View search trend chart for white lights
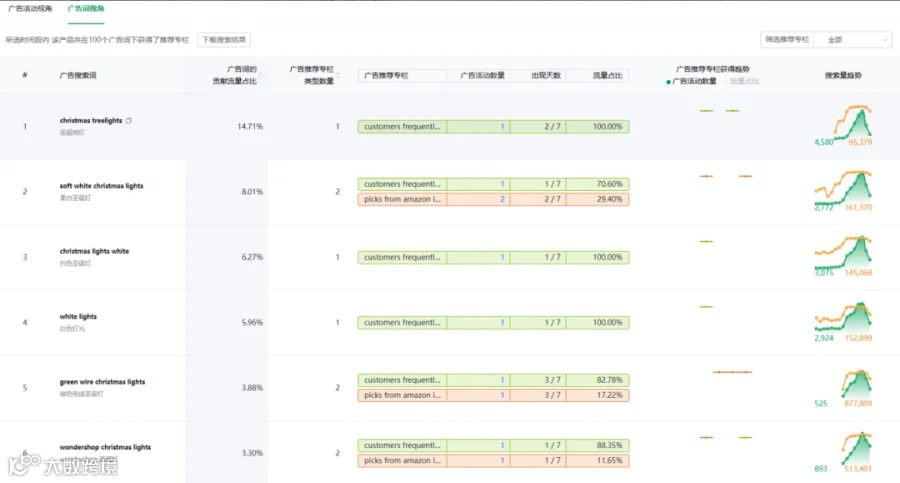The width and height of the screenshot is (900, 483). coord(843,322)
